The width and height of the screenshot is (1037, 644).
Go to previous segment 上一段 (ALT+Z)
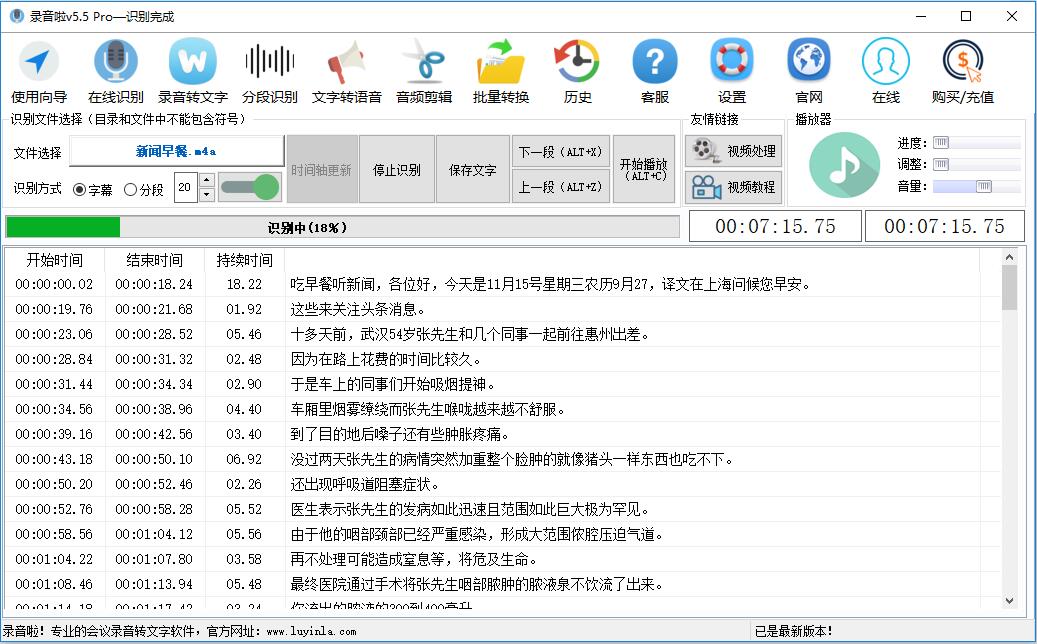pyautogui.click(x=560, y=187)
